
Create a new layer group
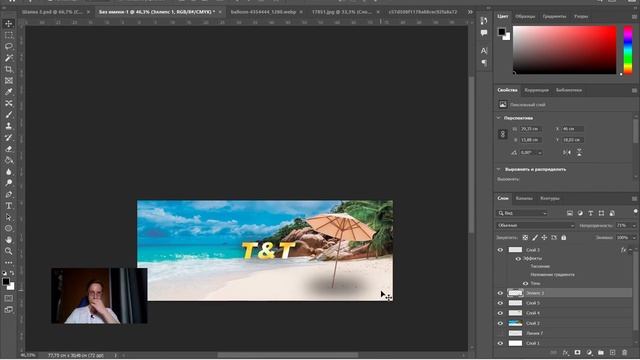601,353
